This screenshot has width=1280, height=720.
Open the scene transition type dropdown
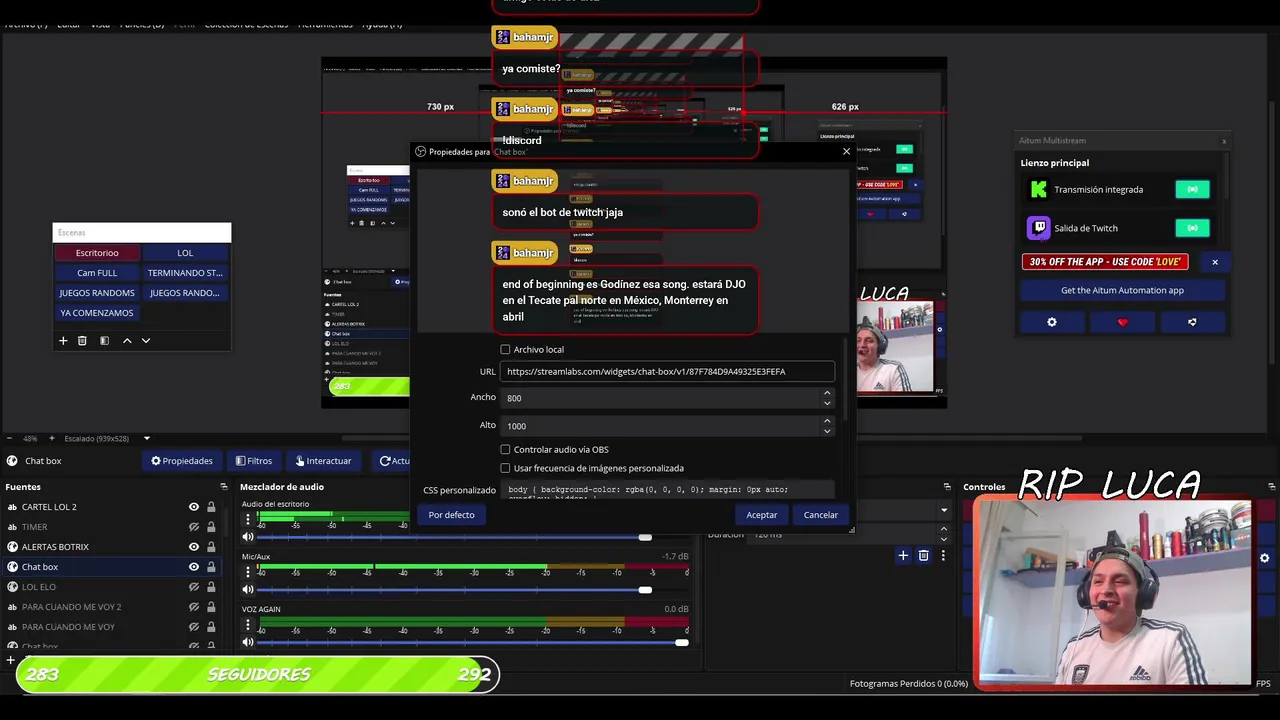click(943, 510)
